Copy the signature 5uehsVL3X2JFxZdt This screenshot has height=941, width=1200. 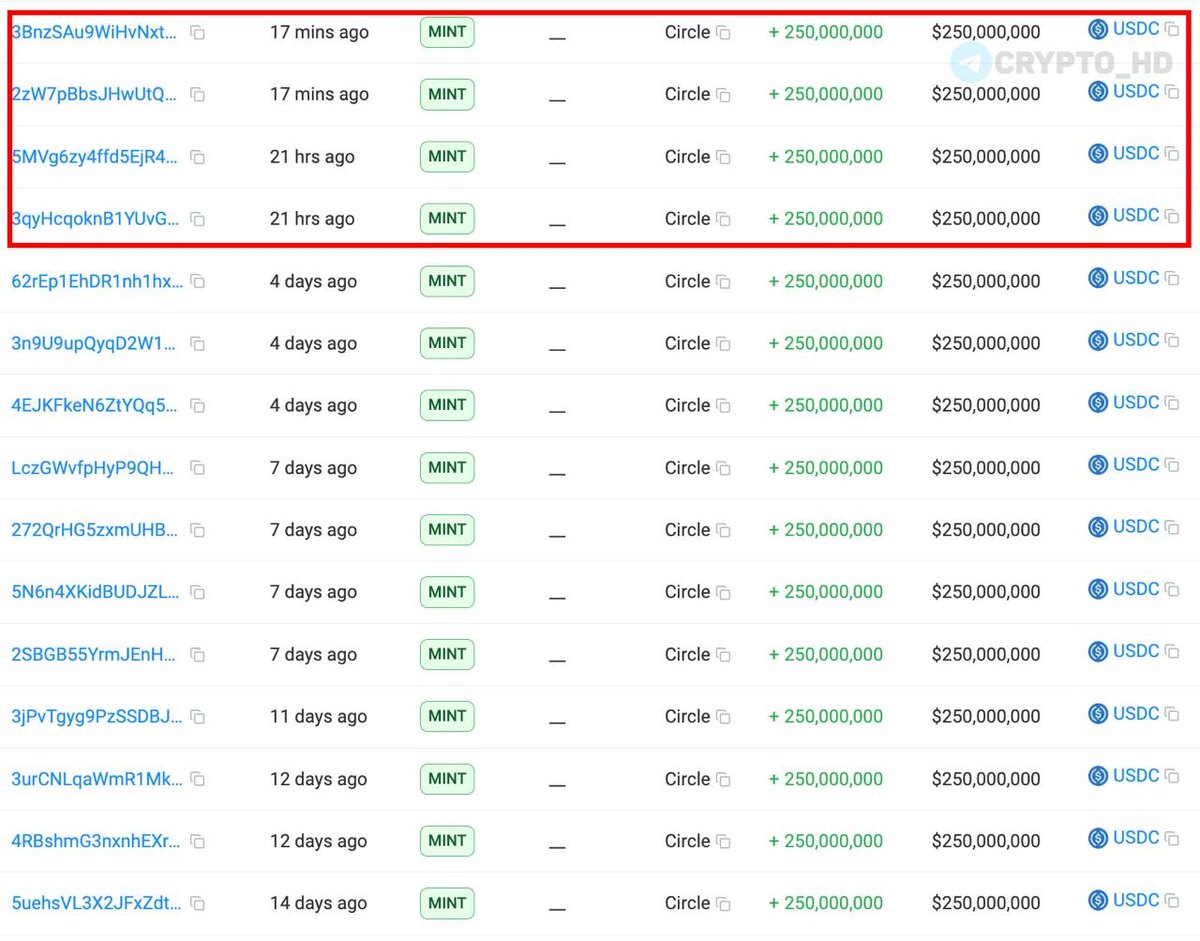[x=198, y=903]
